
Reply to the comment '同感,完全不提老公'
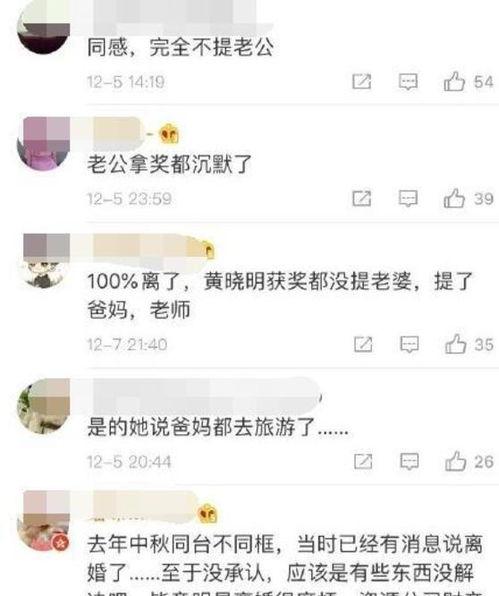coord(408,82)
